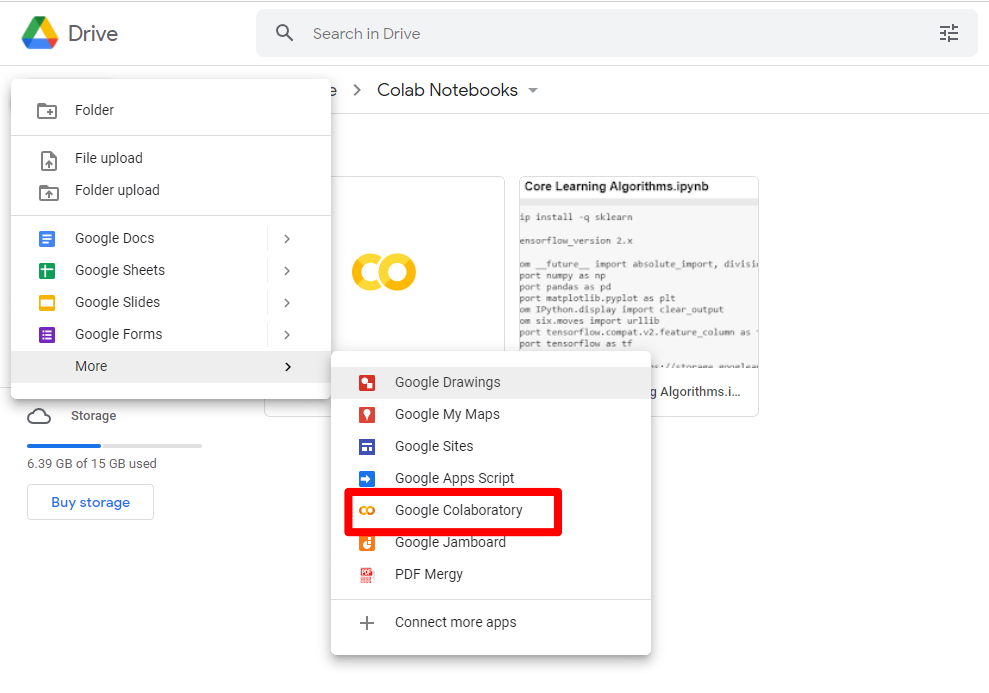Image resolution: width=989 pixels, height=693 pixels.
Task: Open search options filter icon
Action: [x=948, y=33]
